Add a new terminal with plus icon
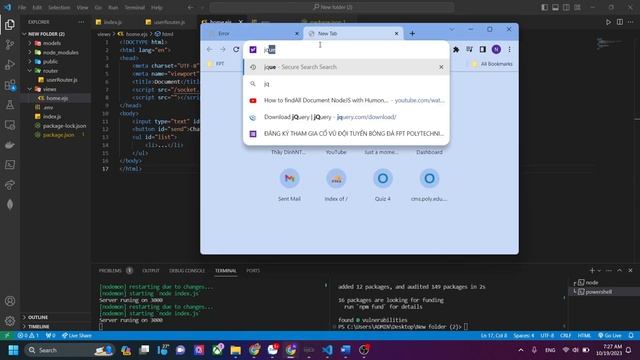Screen dimensions: 640x360 pos(592,271)
